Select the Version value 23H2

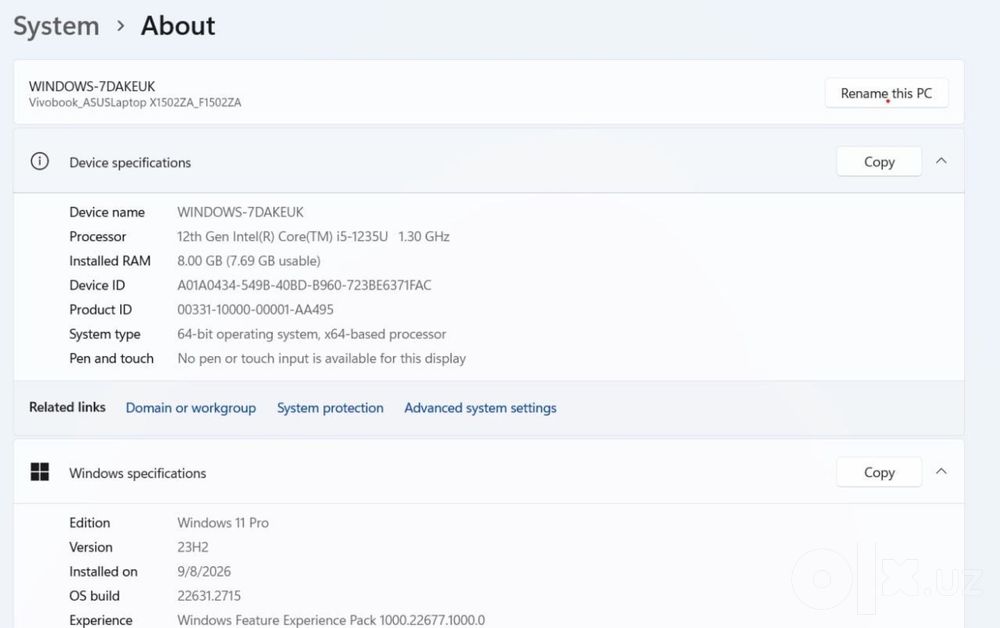point(193,547)
